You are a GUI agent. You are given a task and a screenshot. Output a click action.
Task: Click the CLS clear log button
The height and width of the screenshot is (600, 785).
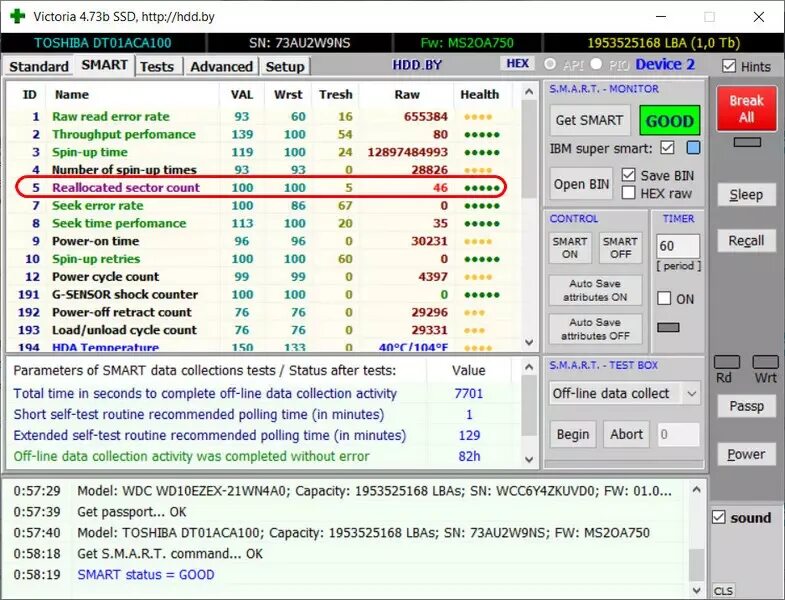coord(723,591)
